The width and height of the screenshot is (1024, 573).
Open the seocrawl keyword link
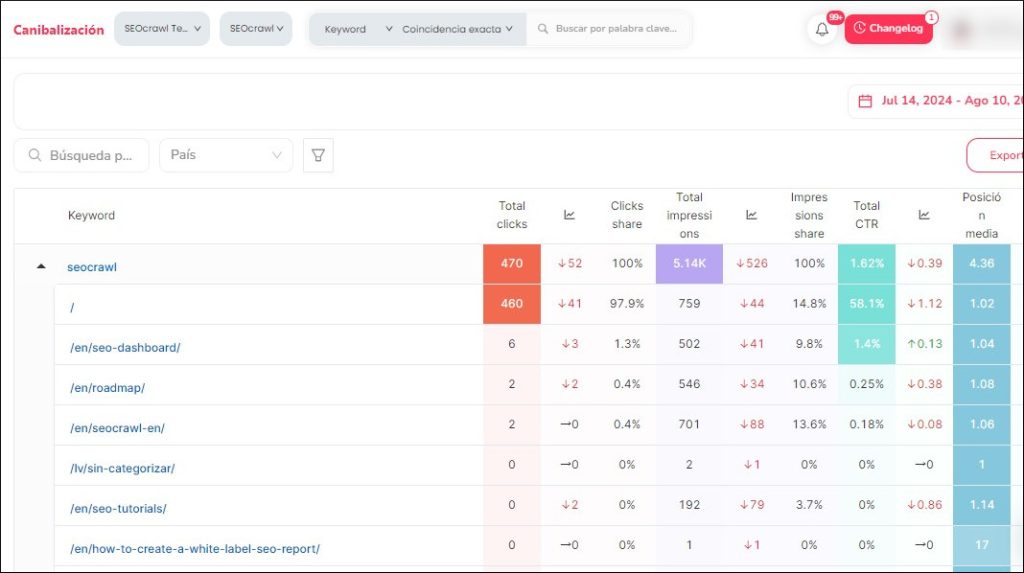pyautogui.click(x=92, y=267)
